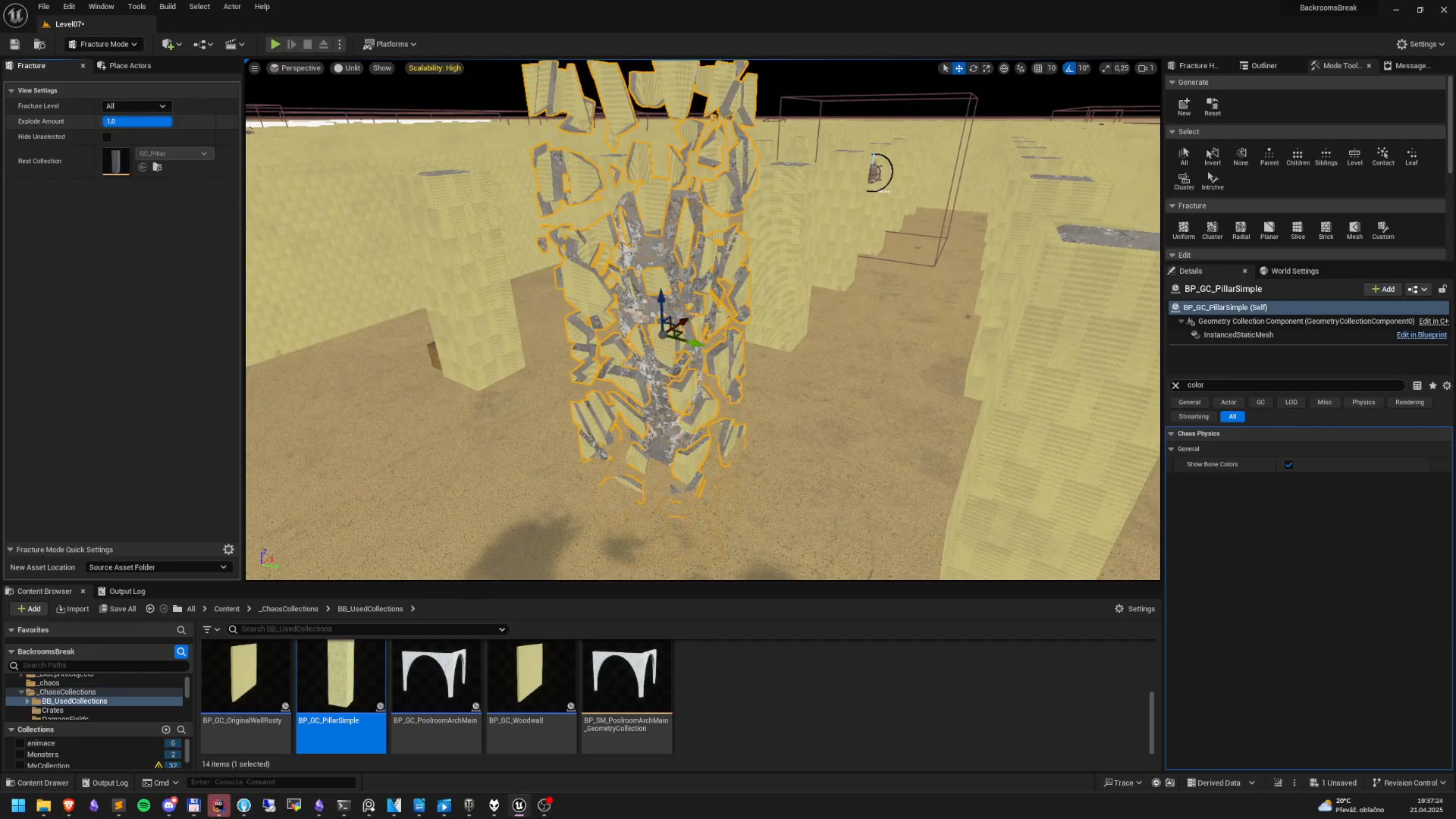This screenshot has width=1456, height=819.
Task: Choose the Radial fracture tool
Action: (x=1241, y=230)
